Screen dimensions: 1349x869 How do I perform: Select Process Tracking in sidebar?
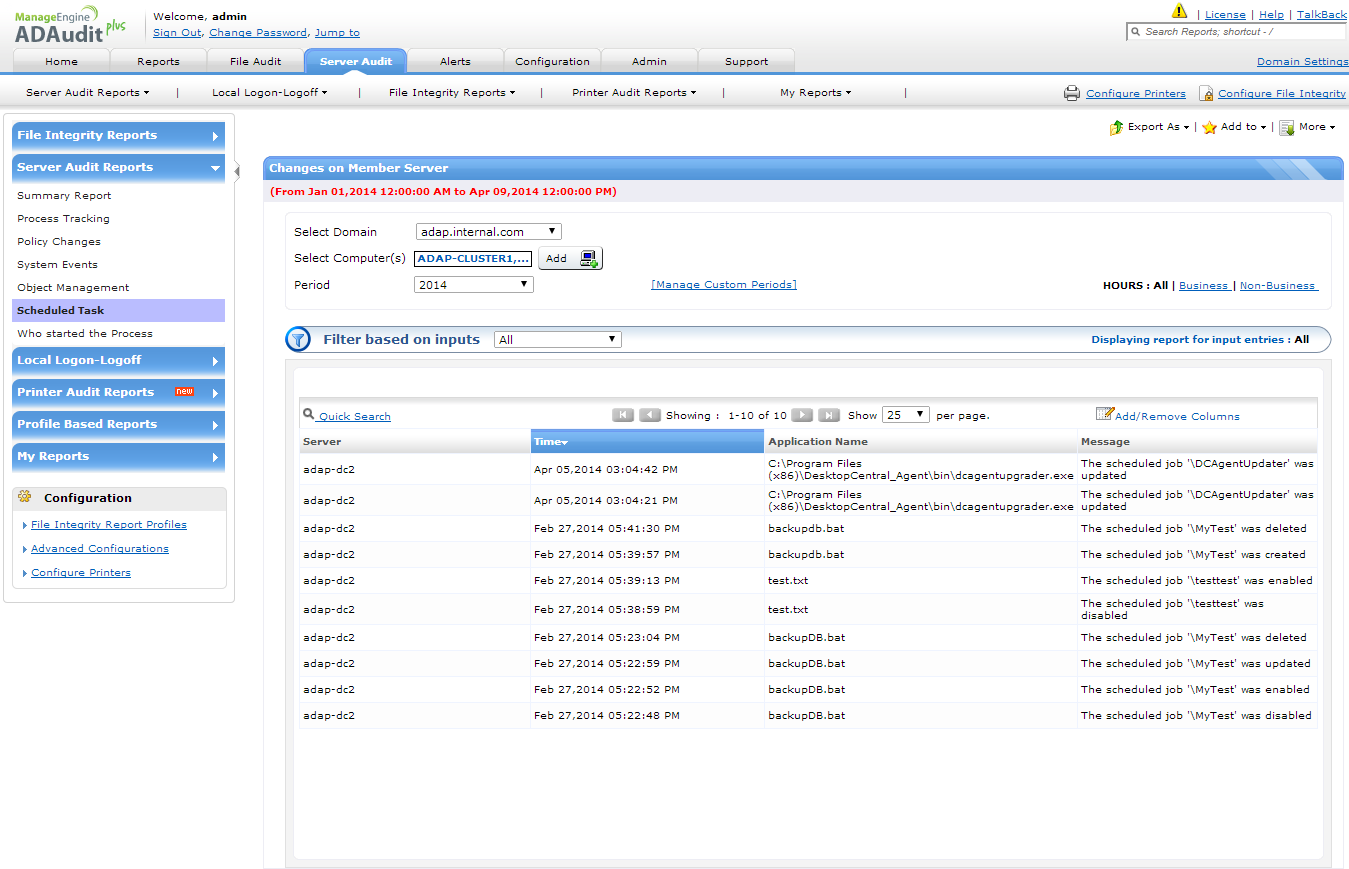[63, 219]
